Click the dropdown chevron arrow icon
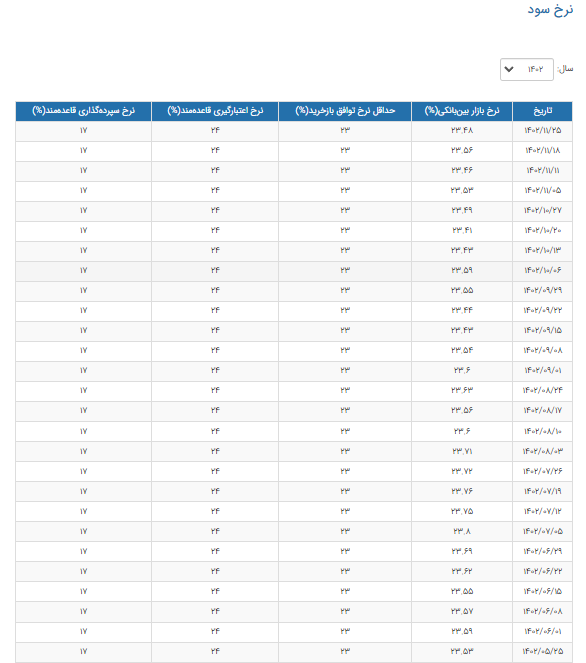 (x=509, y=69)
